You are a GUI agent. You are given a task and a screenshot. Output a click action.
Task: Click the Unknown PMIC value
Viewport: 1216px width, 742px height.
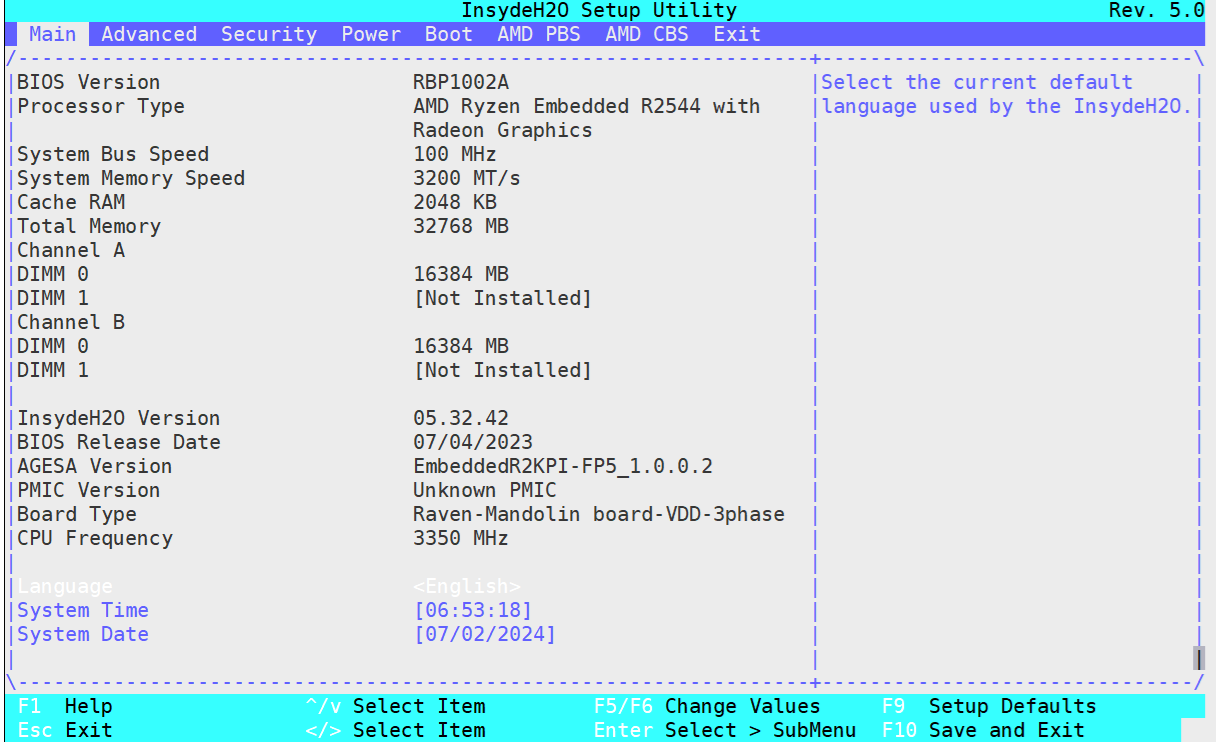pyautogui.click(x=485, y=490)
